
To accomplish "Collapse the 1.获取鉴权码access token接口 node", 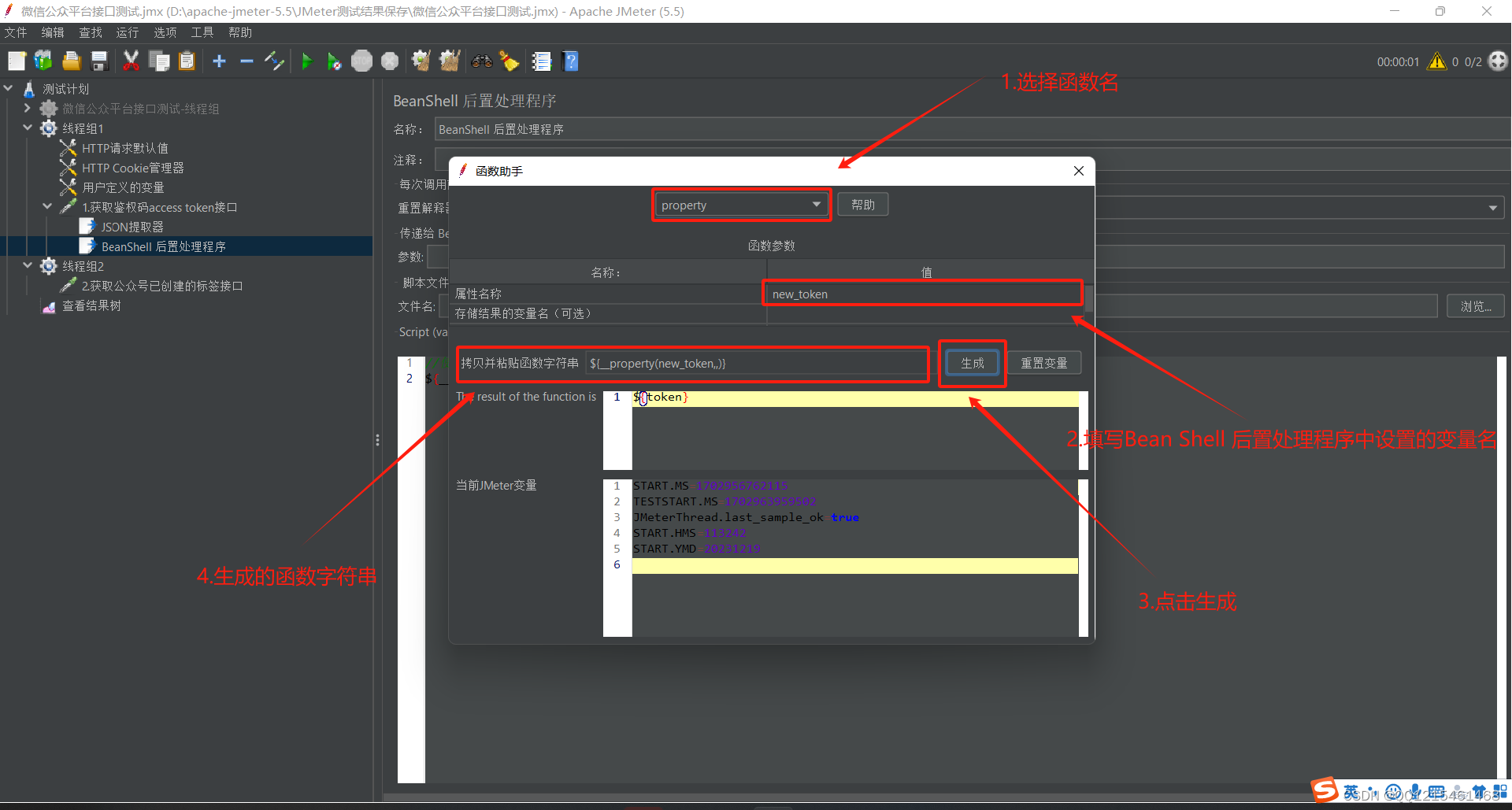I will coord(47,206).
